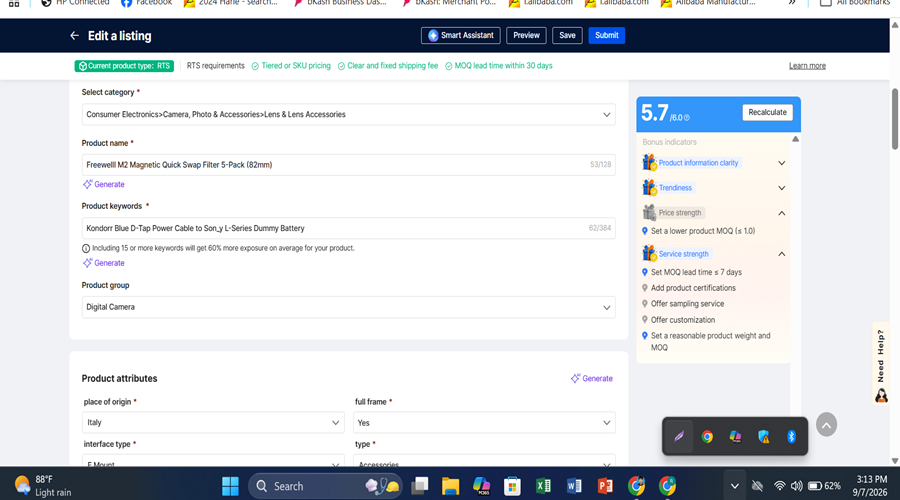Click the score info icon beside 6.0
The height and width of the screenshot is (500, 900).
[x=686, y=118]
